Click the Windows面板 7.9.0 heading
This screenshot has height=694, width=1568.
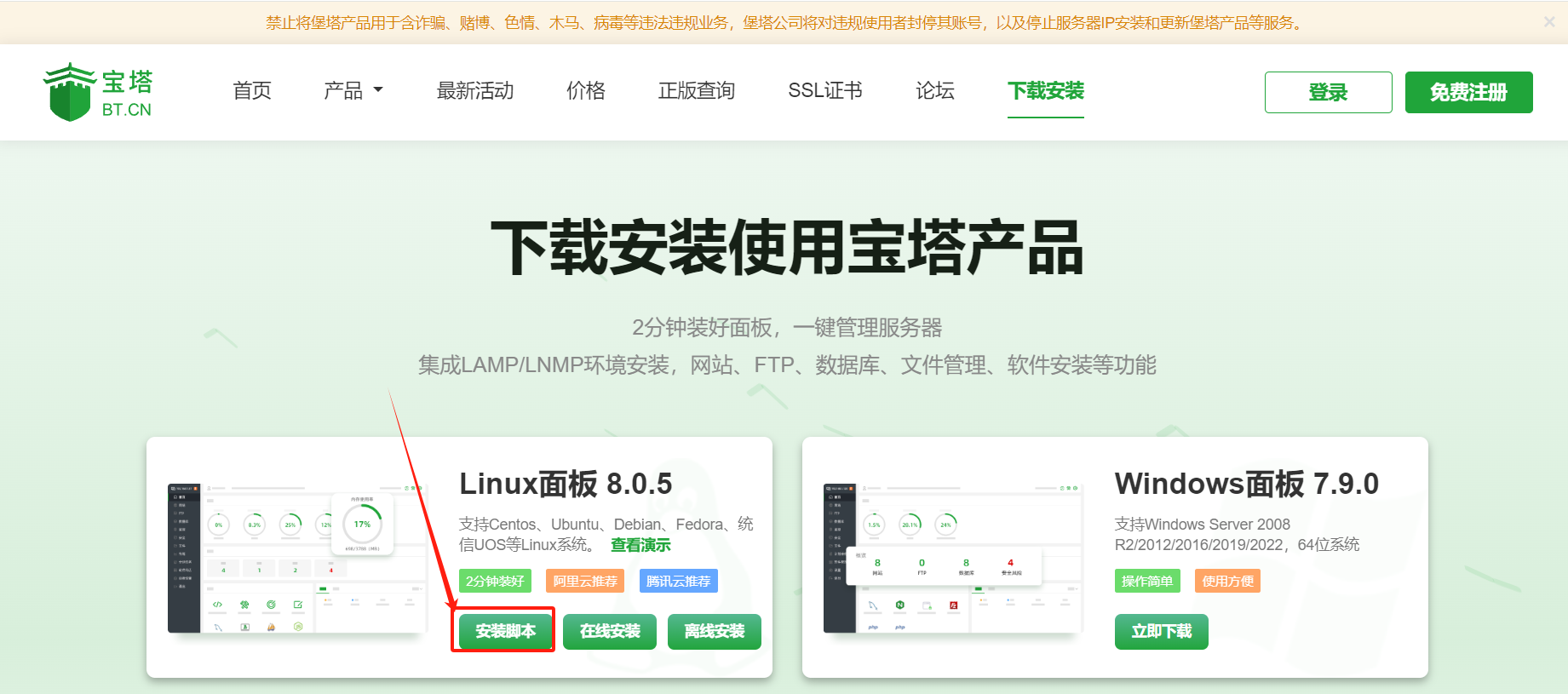point(1246,484)
